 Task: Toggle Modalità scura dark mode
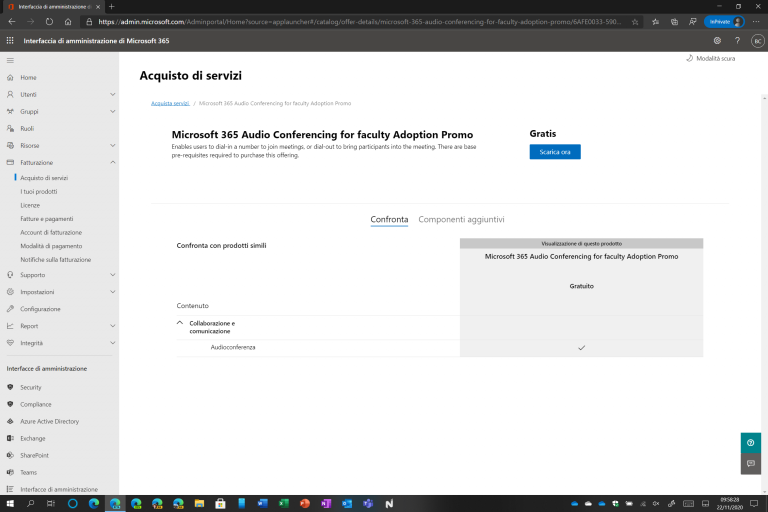coord(711,58)
